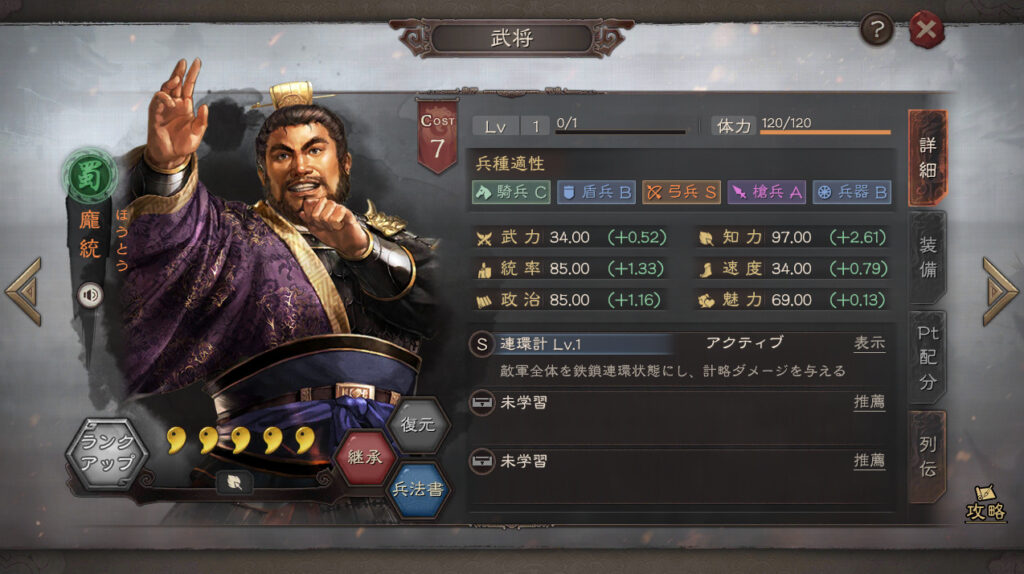Tap the second 未学習 skill slot icon
Image resolution: width=1024 pixels, height=574 pixels.
(482, 461)
